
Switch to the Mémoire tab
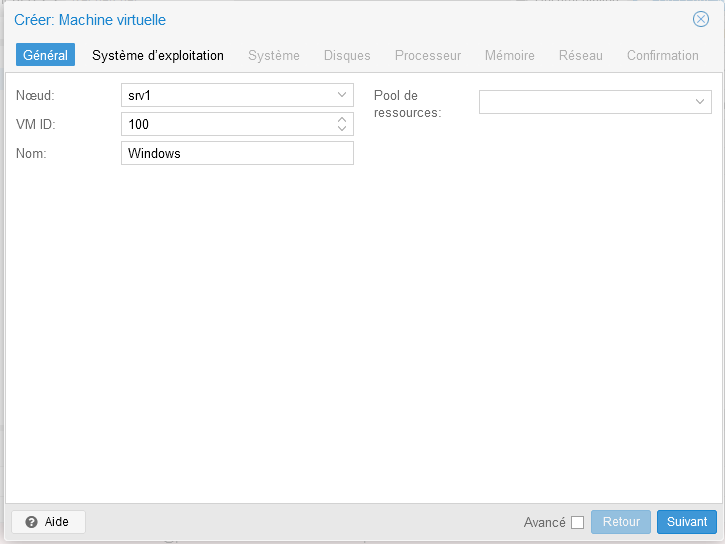pyautogui.click(x=509, y=55)
